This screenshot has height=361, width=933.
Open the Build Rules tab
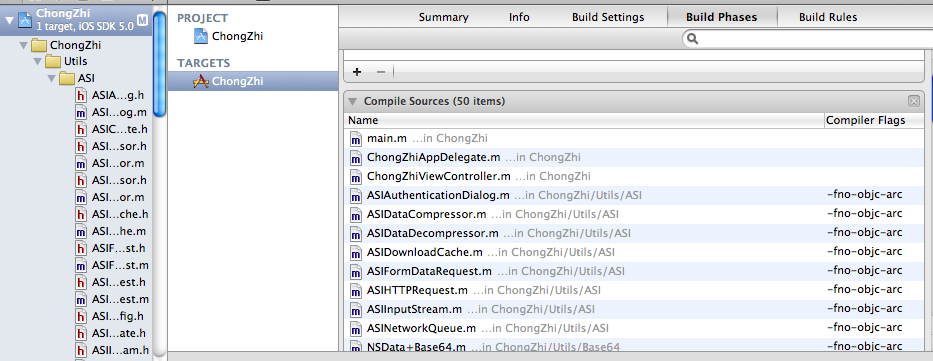(828, 17)
